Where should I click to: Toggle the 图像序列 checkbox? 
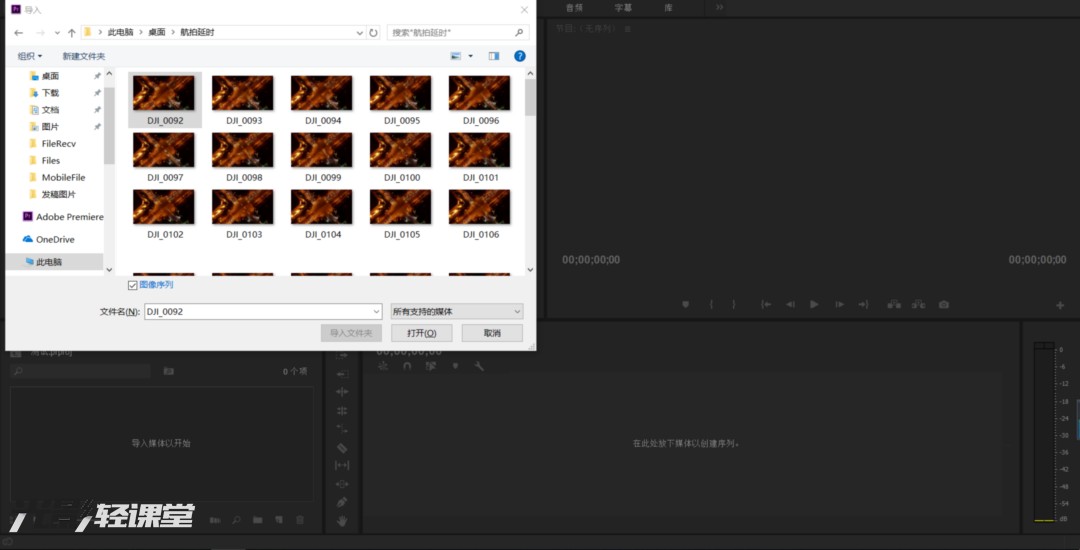[x=133, y=285]
